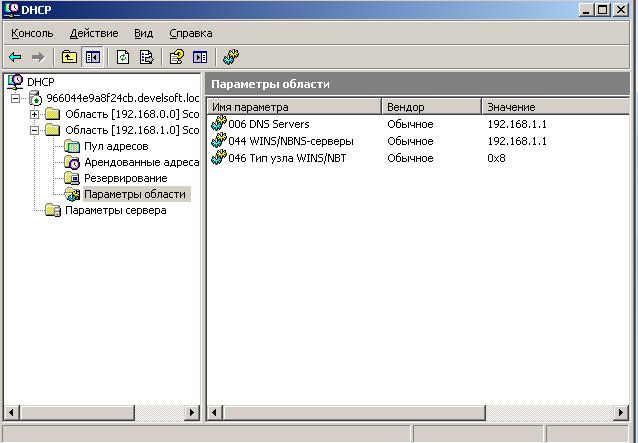The width and height of the screenshot is (638, 443).
Task: Select Арендованные адреса
Action: [x=142, y=162]
